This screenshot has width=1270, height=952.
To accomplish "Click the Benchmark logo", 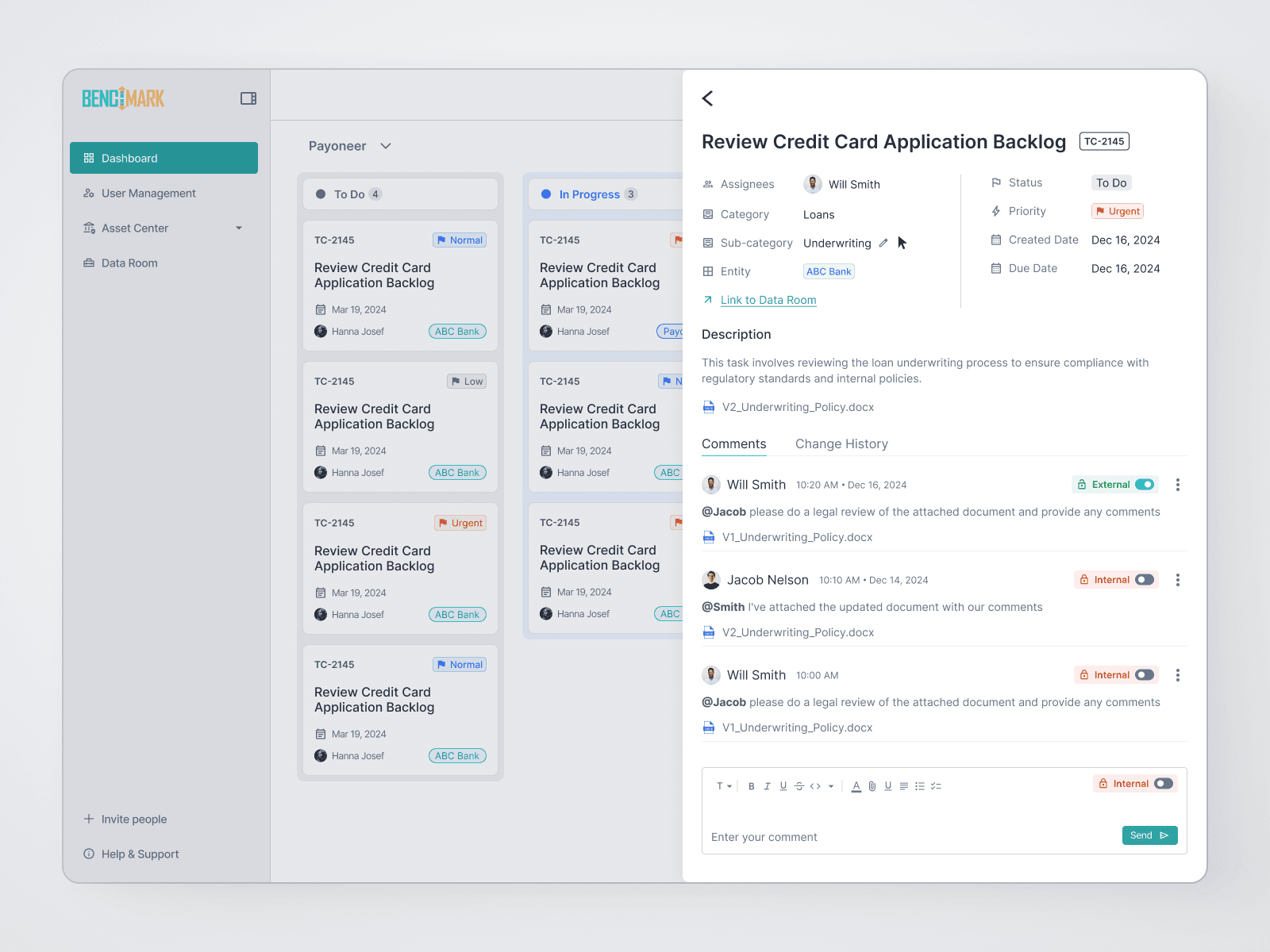I will pyautogui.click(x=123, y=98).
